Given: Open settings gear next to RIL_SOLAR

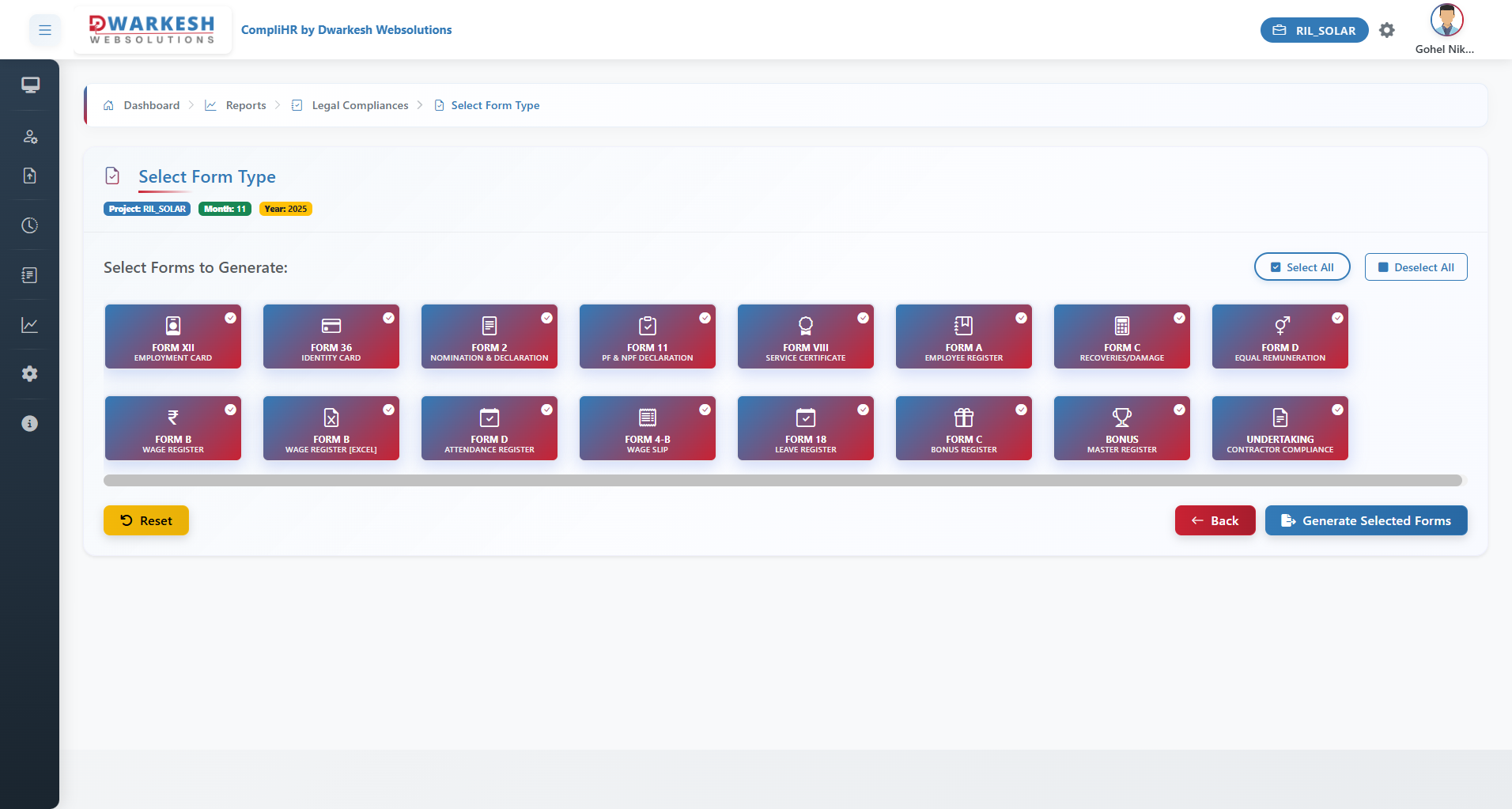Looking at the screenshot, I should (1386, 30).
